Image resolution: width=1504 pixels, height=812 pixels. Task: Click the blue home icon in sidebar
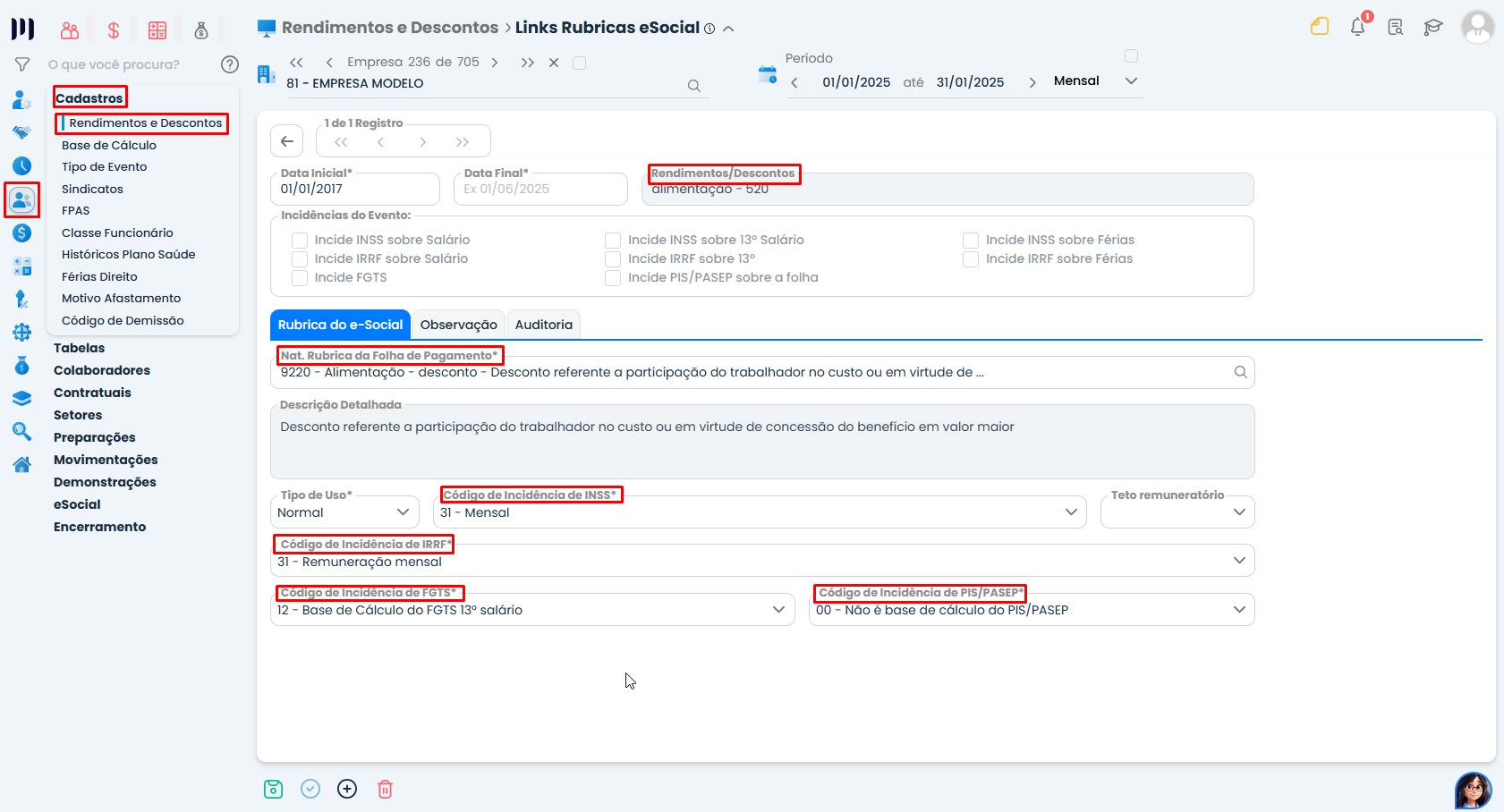[22, 465]
